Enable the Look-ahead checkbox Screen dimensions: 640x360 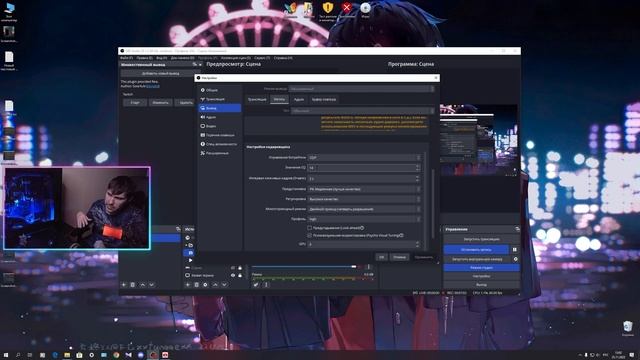(x=309, y=228)
